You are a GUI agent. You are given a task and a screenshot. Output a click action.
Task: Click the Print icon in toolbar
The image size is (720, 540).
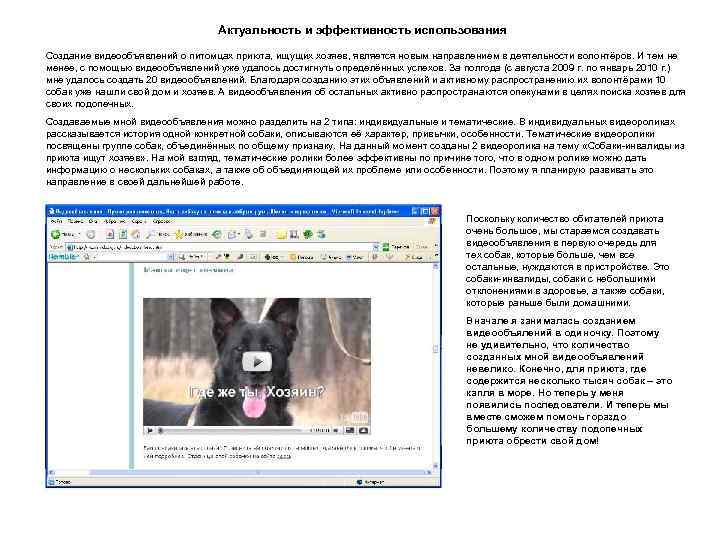(248, 234)
